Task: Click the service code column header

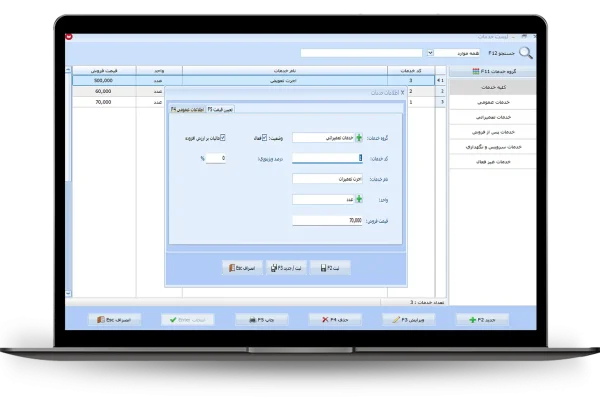Action: (x=411, y=71)
